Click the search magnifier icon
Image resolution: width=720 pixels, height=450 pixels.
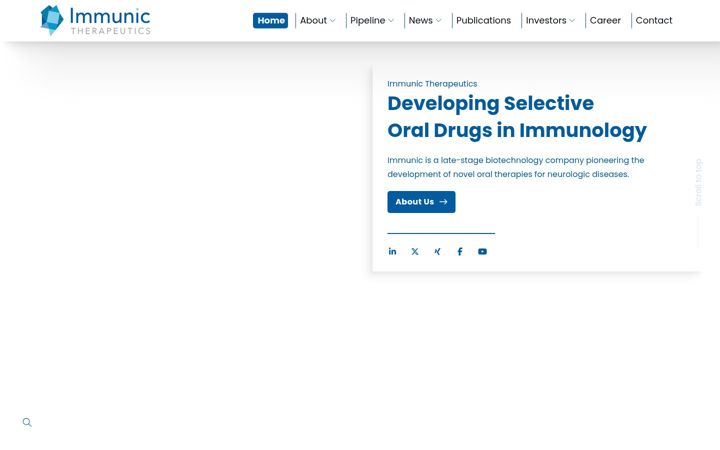tap(27, 422)
